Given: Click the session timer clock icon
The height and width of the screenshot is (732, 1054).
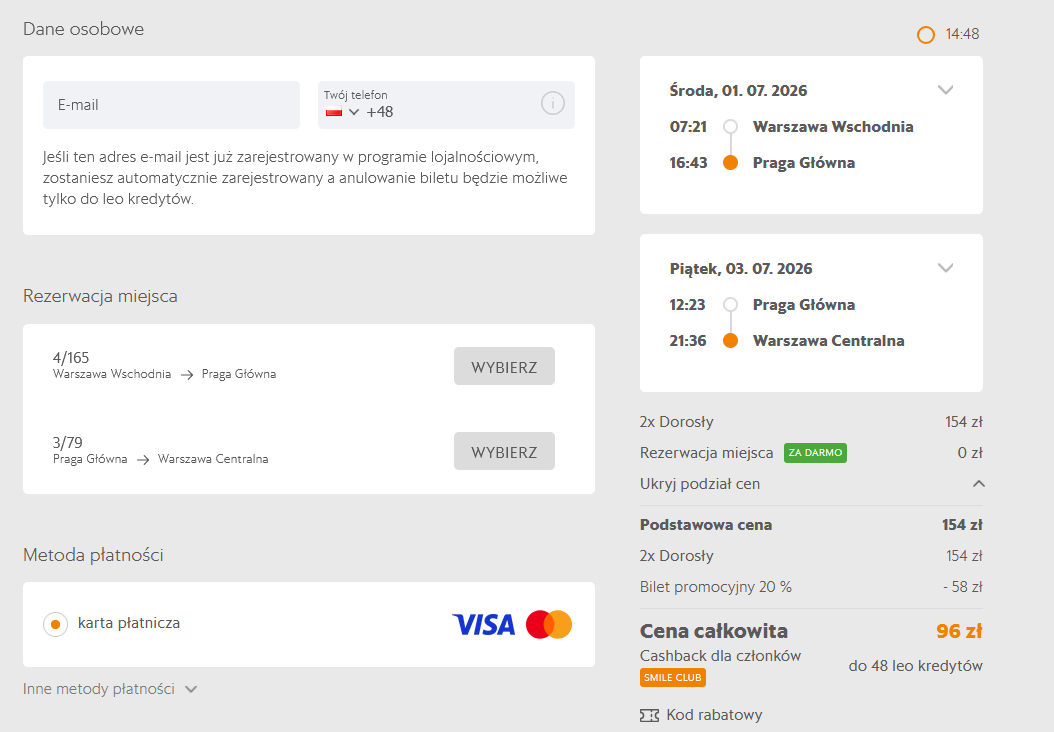Looking at the screenshot, I should point(926,35).
